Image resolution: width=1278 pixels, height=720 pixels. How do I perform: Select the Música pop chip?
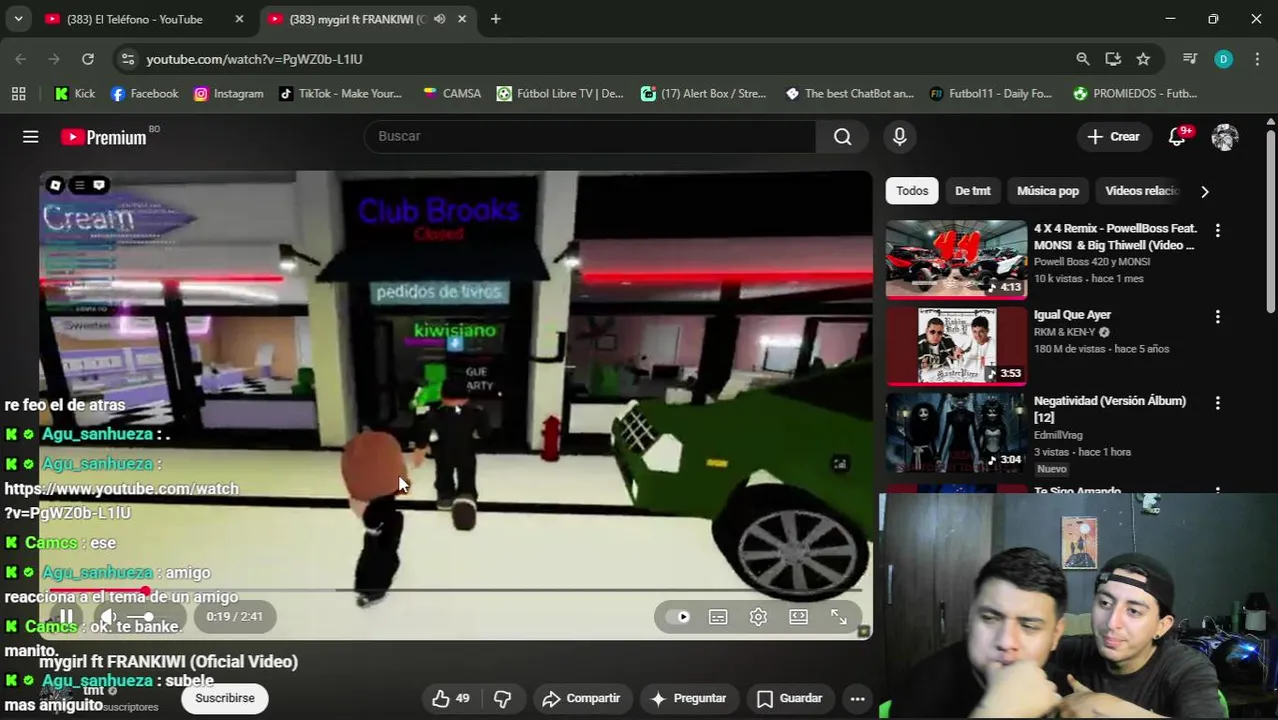click(x=1048, y=191)
